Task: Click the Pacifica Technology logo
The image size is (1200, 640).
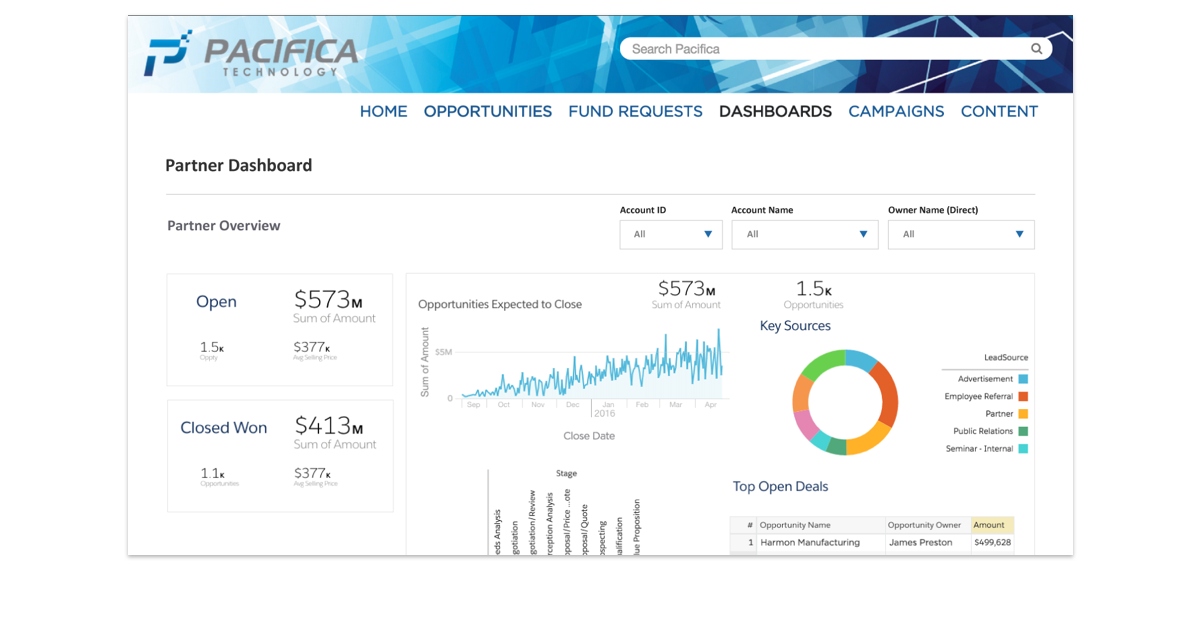Action: click(x=250, y=56)
